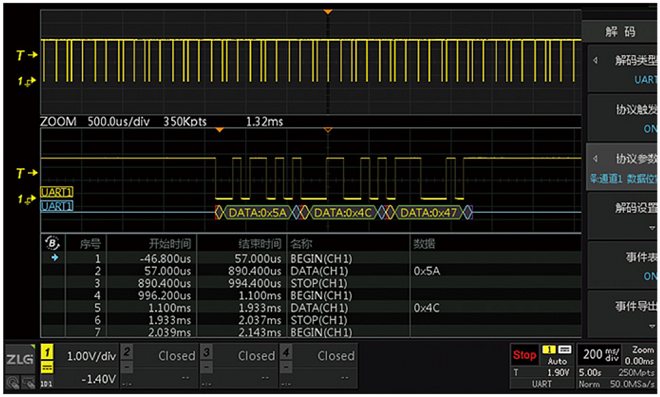Screen dimensions: 660x397
Task: Click the channel 1 ground marker in the overview
Action: click(x=27, y=81)
